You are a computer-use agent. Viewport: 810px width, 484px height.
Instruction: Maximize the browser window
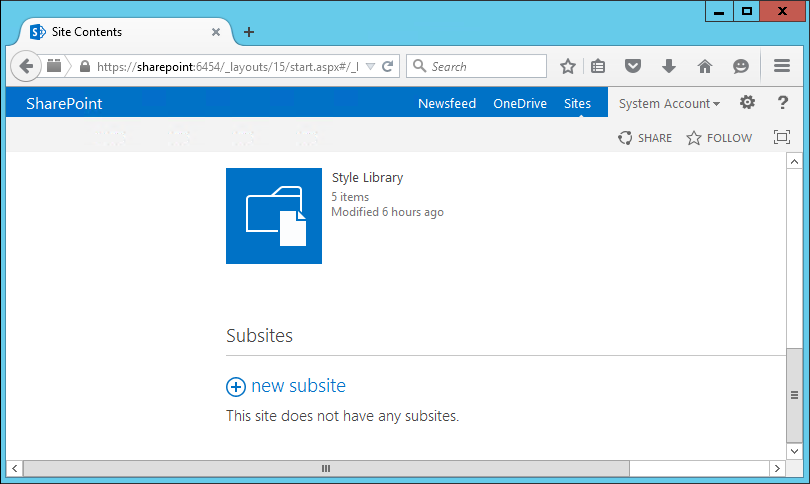coord(746,11)
